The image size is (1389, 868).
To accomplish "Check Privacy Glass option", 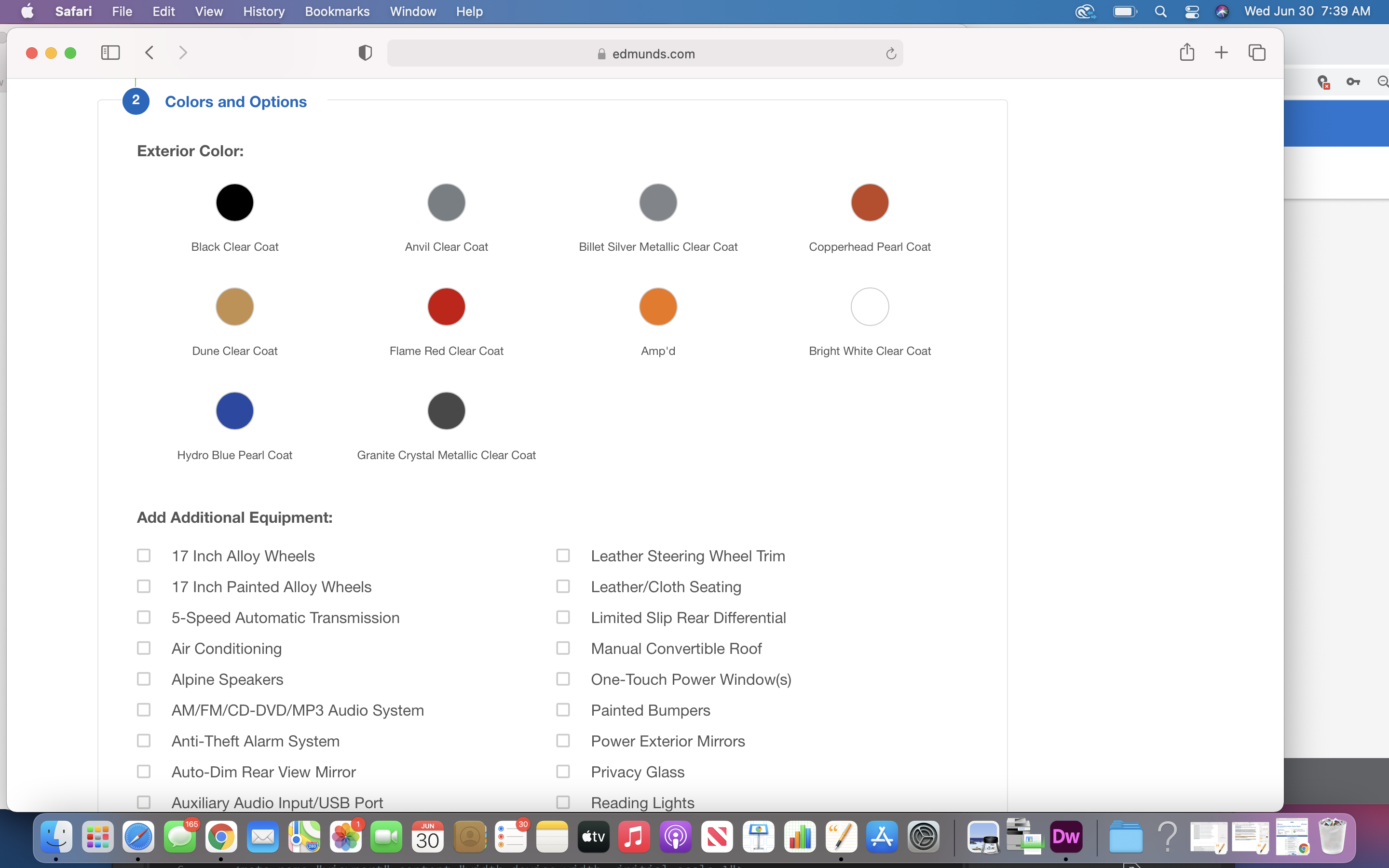I will tap(563, 772).
